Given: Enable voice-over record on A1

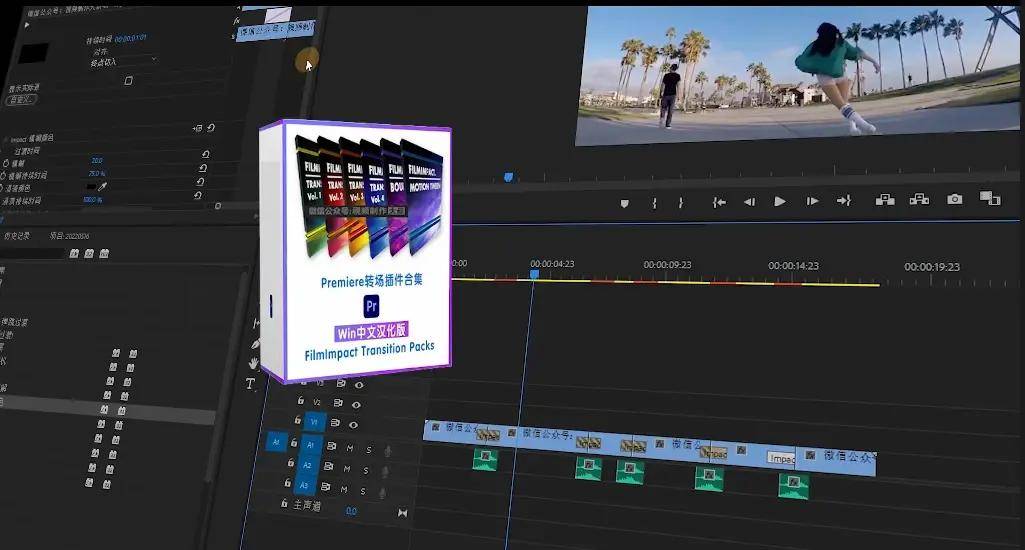Looking at the screenshot, I should (x=388, y=452).
